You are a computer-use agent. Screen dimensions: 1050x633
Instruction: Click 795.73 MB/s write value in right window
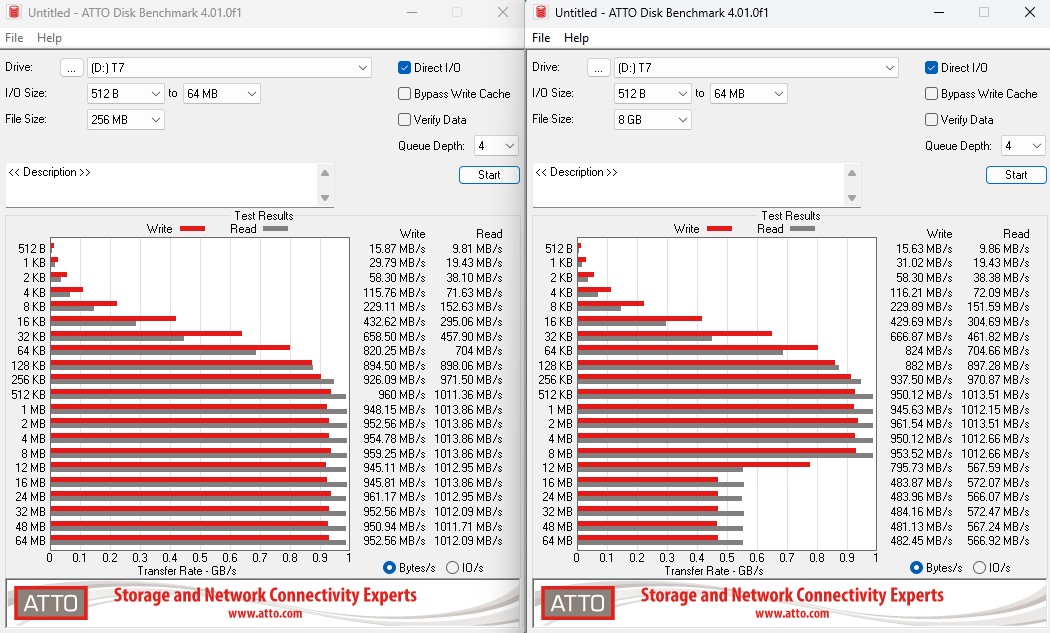pyautogui.click(x=921, y=468)
